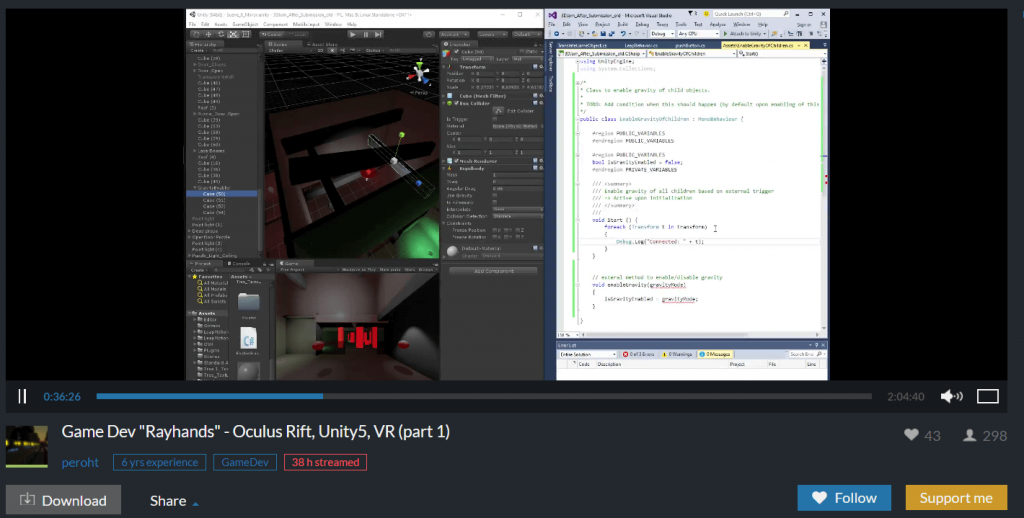Toggle the Is Kinematic checkbox
Image resolution: width=1024 pixels, height=518 pixels.
(494, 202)
